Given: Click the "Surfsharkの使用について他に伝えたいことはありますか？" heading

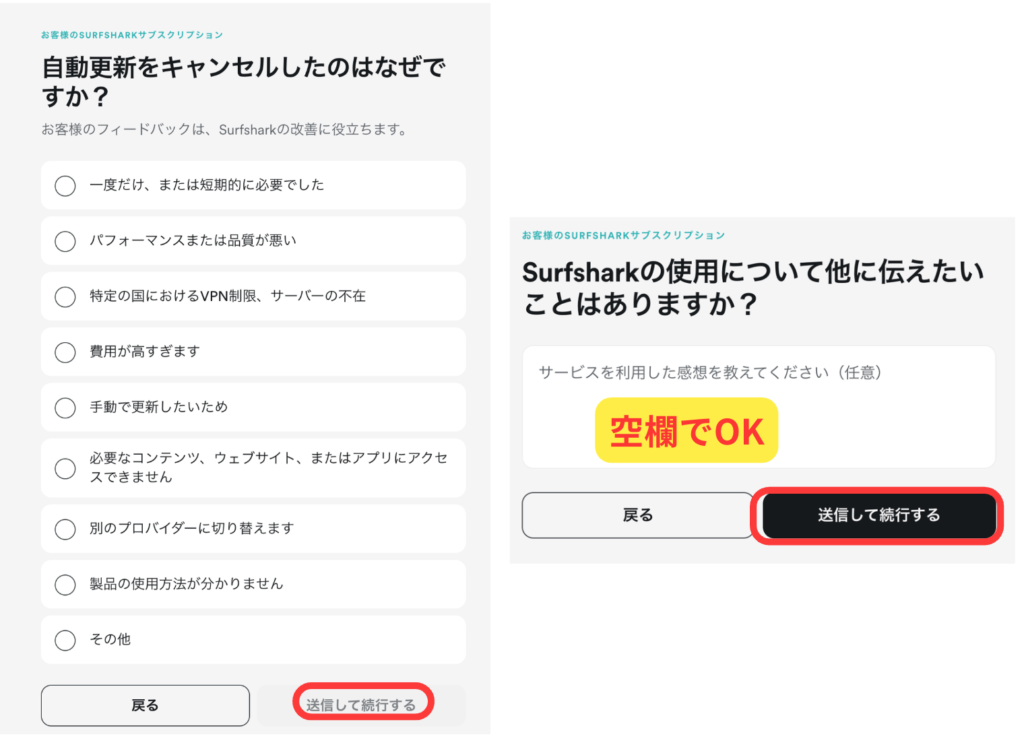Looking at the screenshot, I should 753,288.
